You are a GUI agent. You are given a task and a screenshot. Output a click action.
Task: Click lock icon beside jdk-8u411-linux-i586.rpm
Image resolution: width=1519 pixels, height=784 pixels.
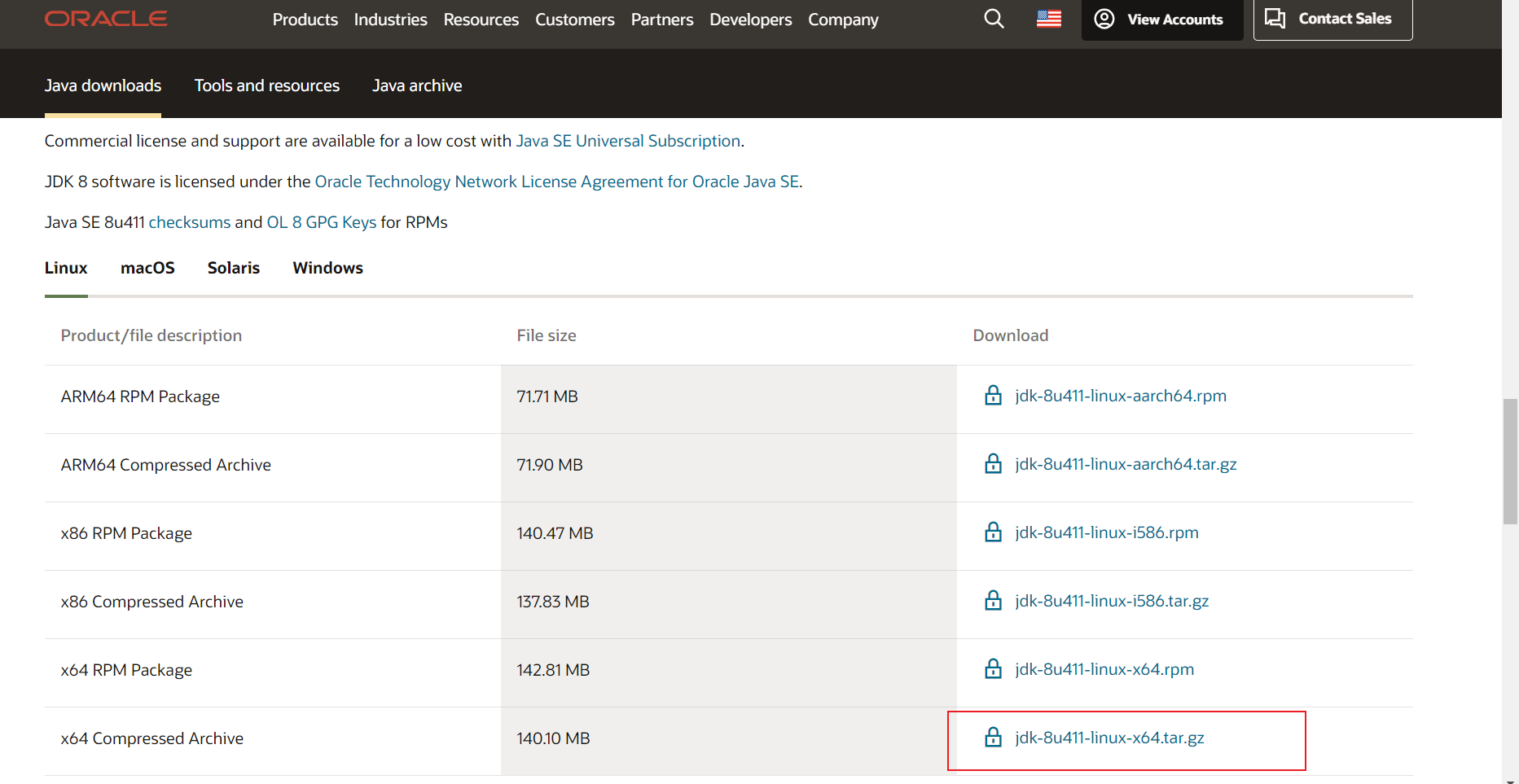pos(993,532)
